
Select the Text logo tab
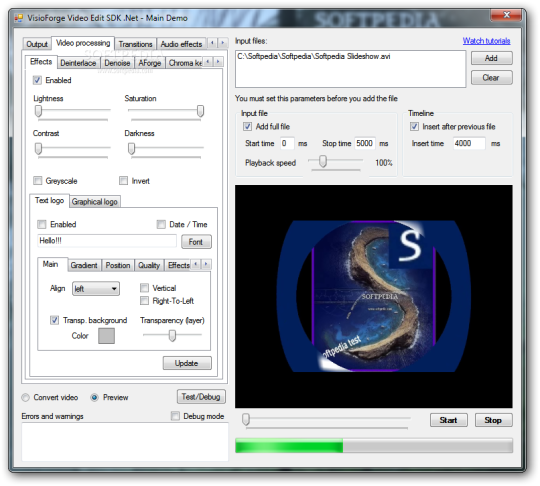[49, 200]
